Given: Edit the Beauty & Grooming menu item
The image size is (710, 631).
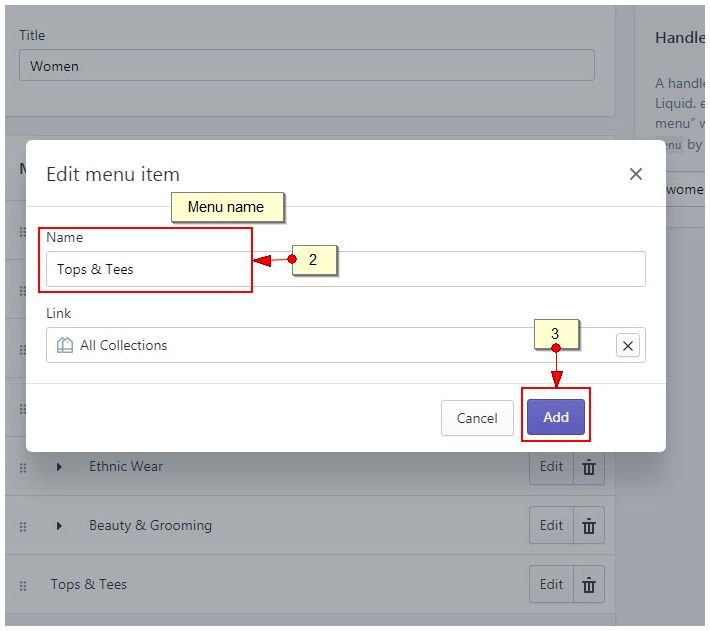Looking at the screenshot, I should (551, 526).
